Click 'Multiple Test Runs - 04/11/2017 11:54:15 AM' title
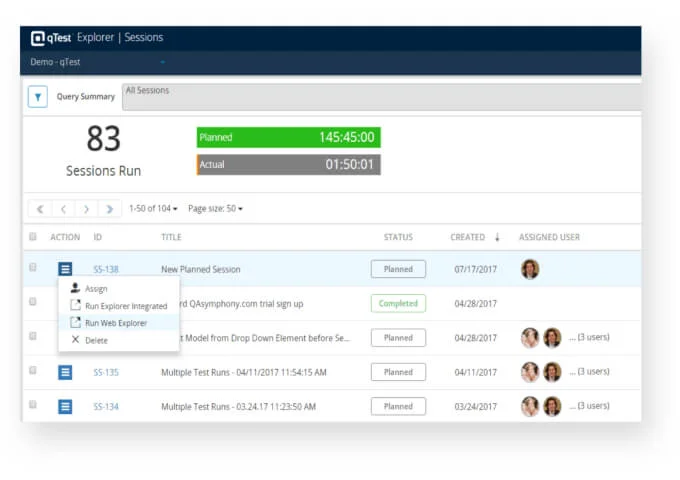The height and width of the screenshot is (480, 680). (244, 372)
